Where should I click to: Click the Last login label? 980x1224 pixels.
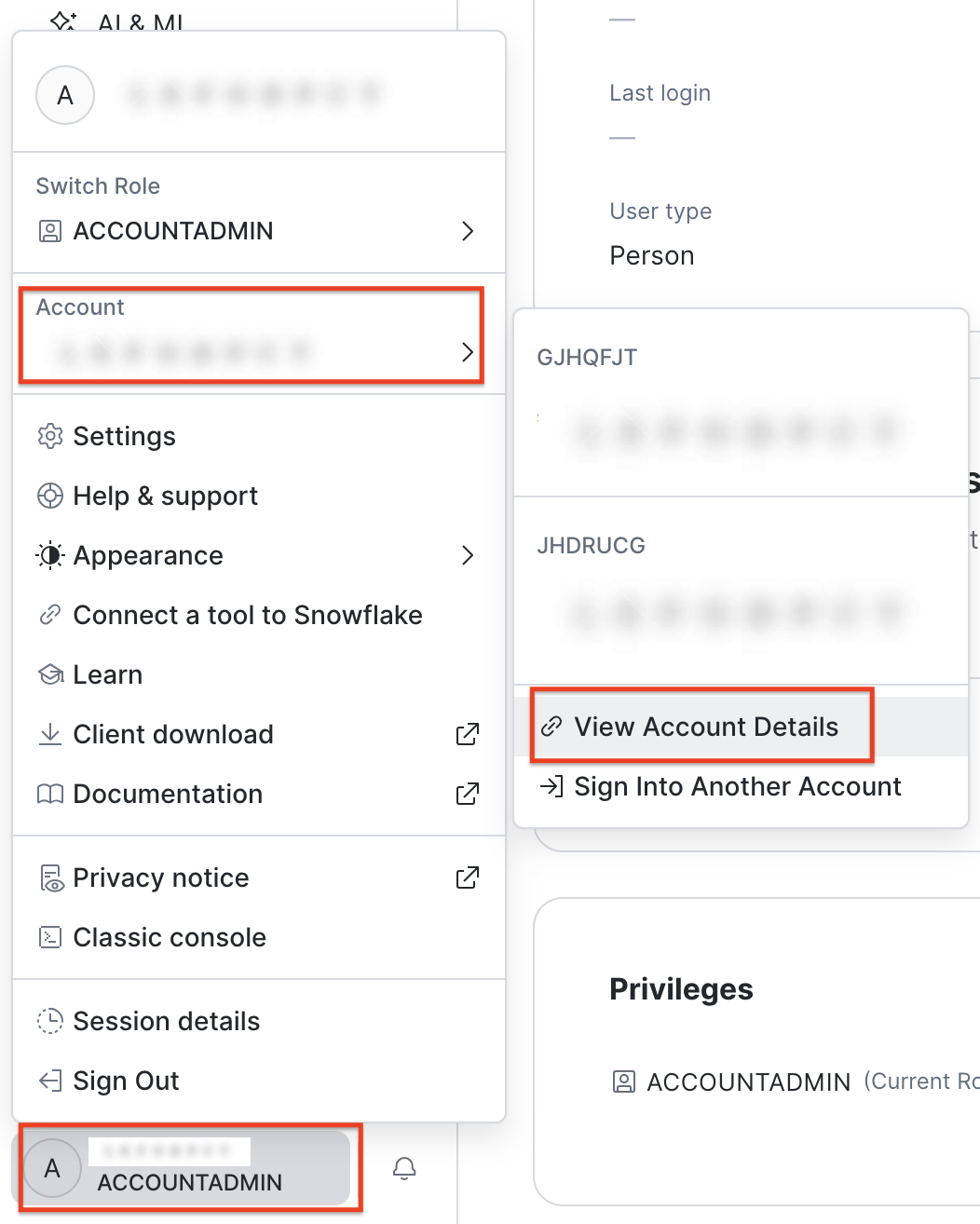pyautogui.click(x=660, y=93)
